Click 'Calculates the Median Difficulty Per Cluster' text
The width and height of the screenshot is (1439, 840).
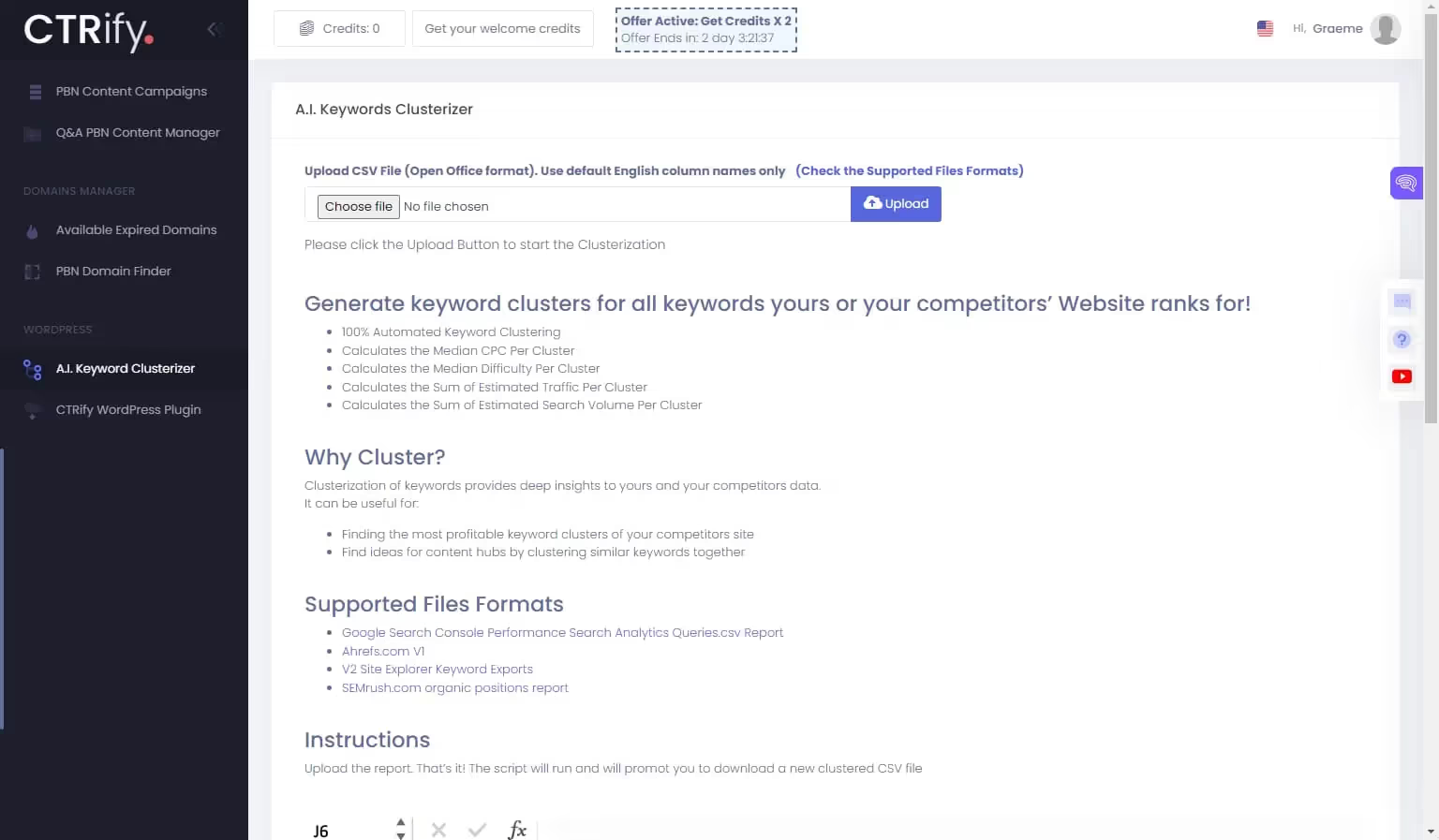point(470,368)
